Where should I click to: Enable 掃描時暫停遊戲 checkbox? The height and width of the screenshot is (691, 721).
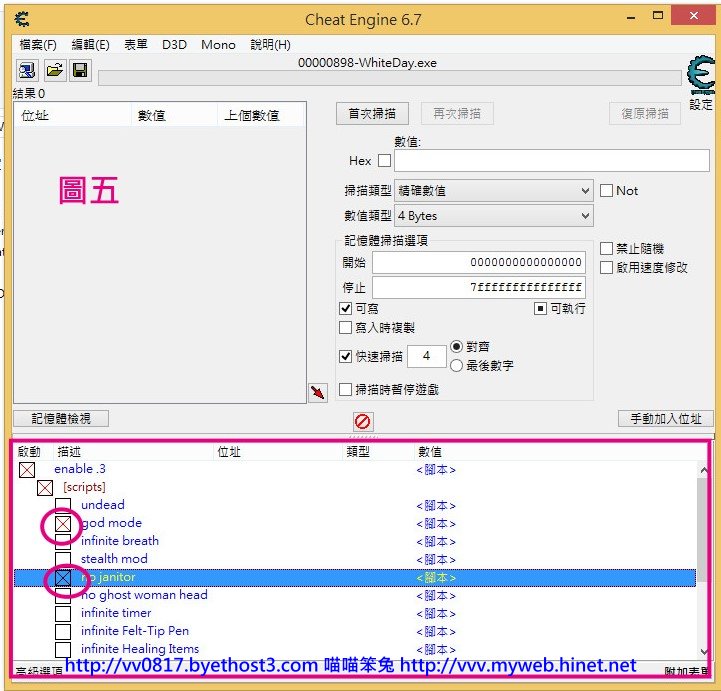click(345, 389)
